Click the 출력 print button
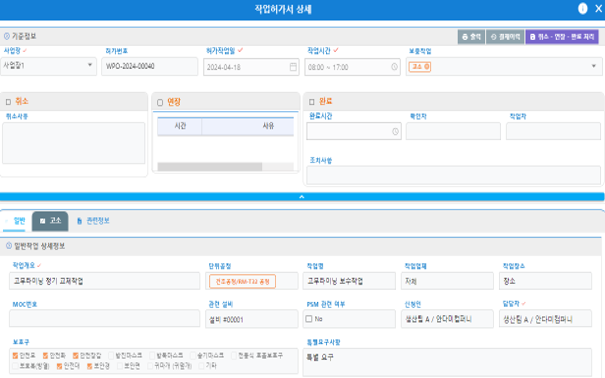This screenshot has height=378, width=605. tap(471, 37)
